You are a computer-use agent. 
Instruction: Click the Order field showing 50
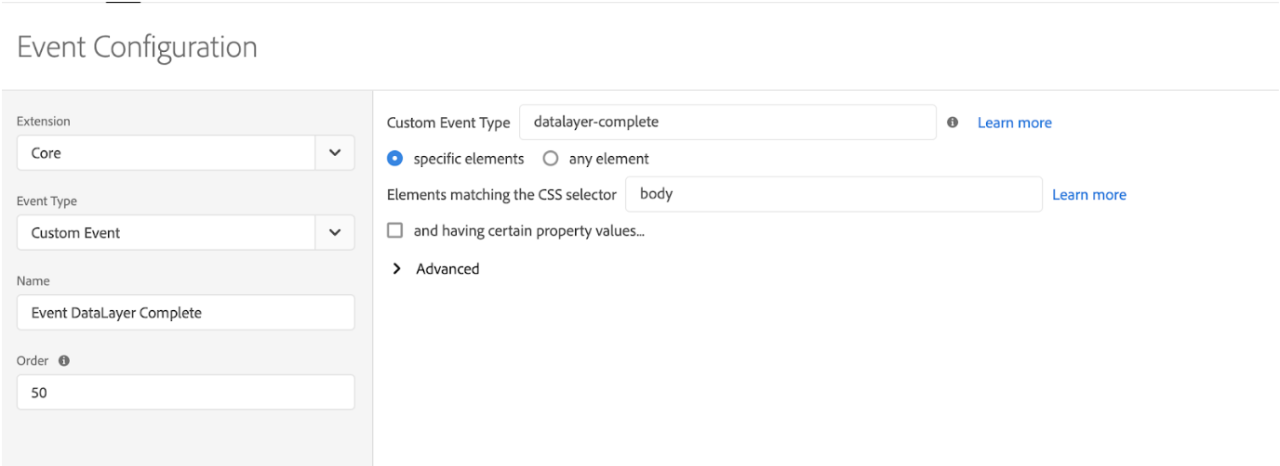[x=186, y=392]
